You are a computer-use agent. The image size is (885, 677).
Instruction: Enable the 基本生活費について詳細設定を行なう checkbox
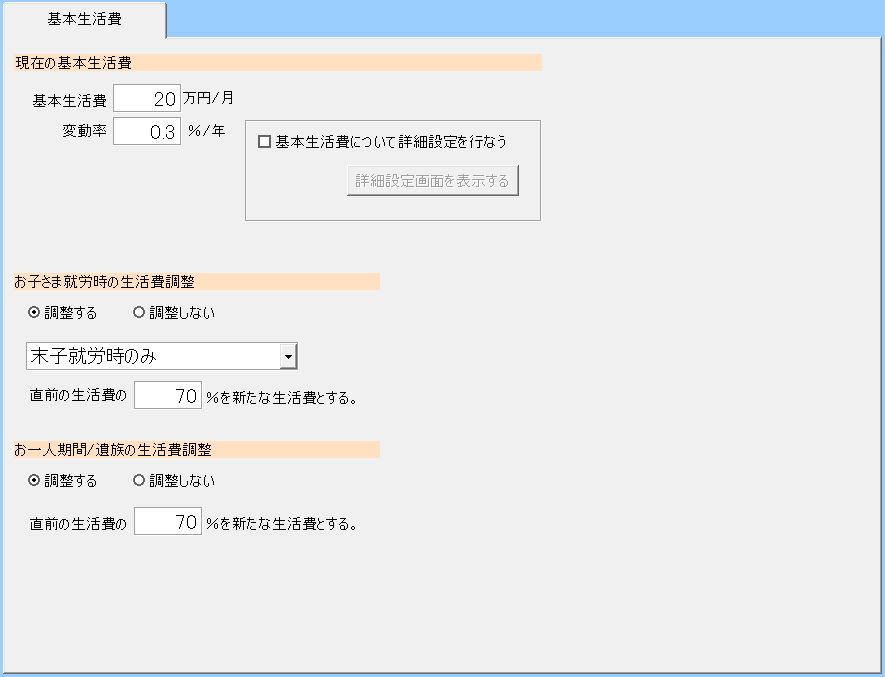265,142
